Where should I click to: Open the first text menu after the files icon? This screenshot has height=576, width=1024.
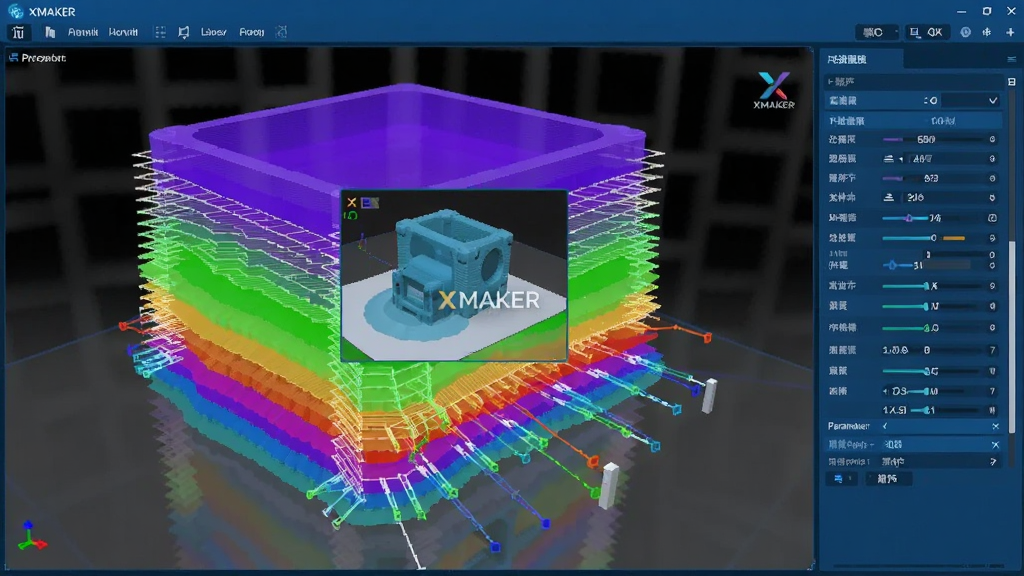83,32
